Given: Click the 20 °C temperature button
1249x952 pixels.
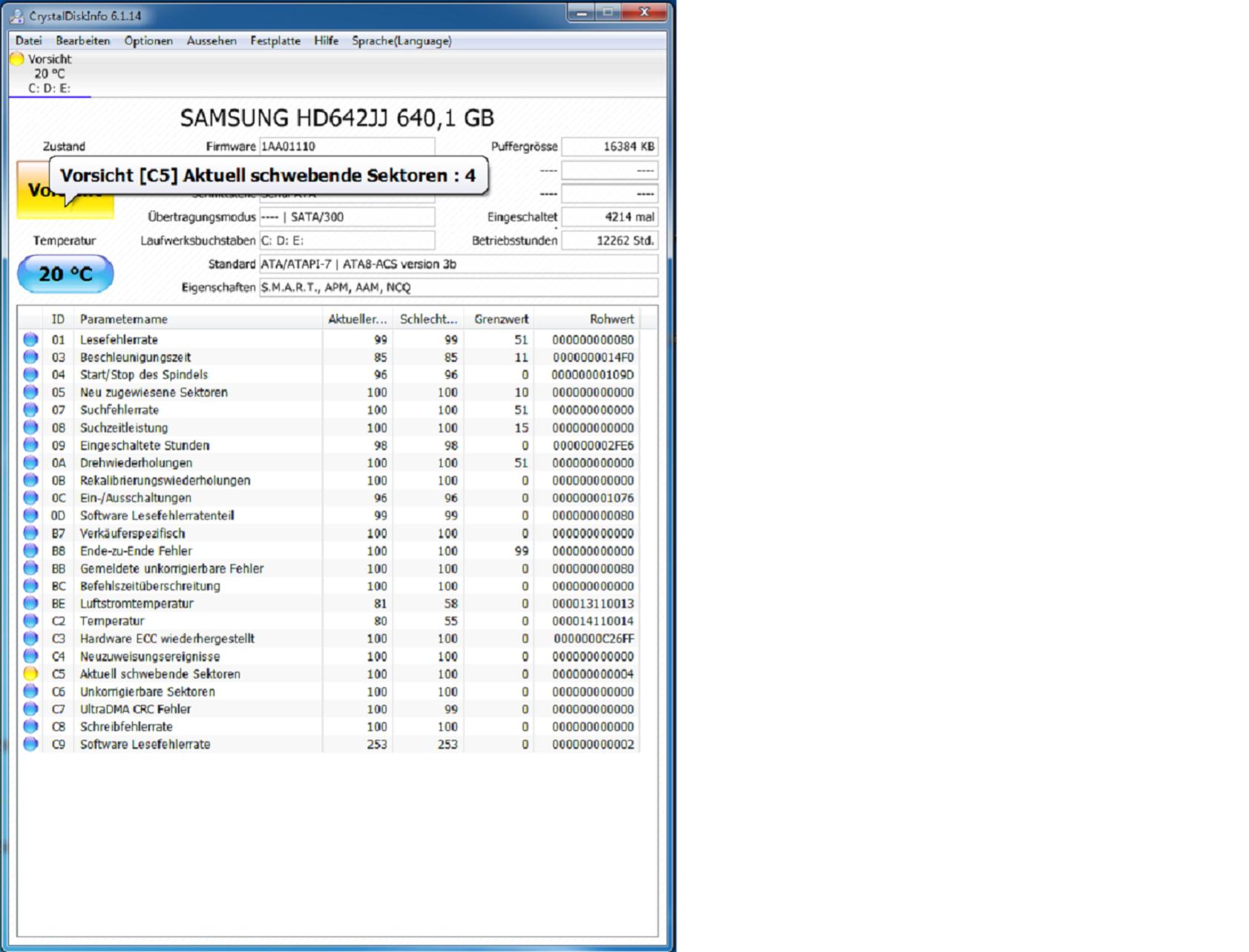Looking at the screenshot, I should [x=65, y=274].
